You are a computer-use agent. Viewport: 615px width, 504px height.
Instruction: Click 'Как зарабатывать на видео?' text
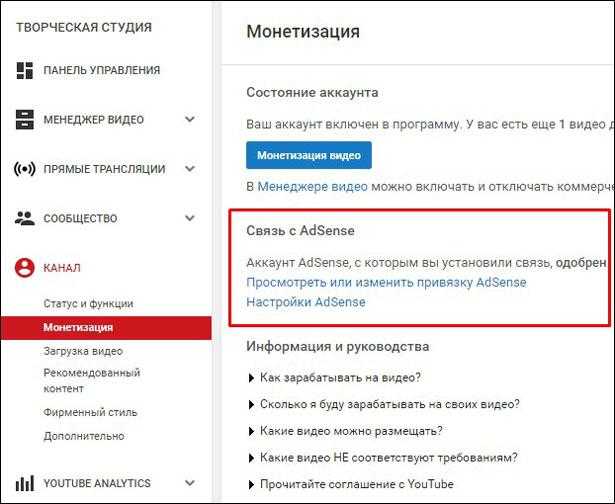pyautogui.click(x=340, y=378)
